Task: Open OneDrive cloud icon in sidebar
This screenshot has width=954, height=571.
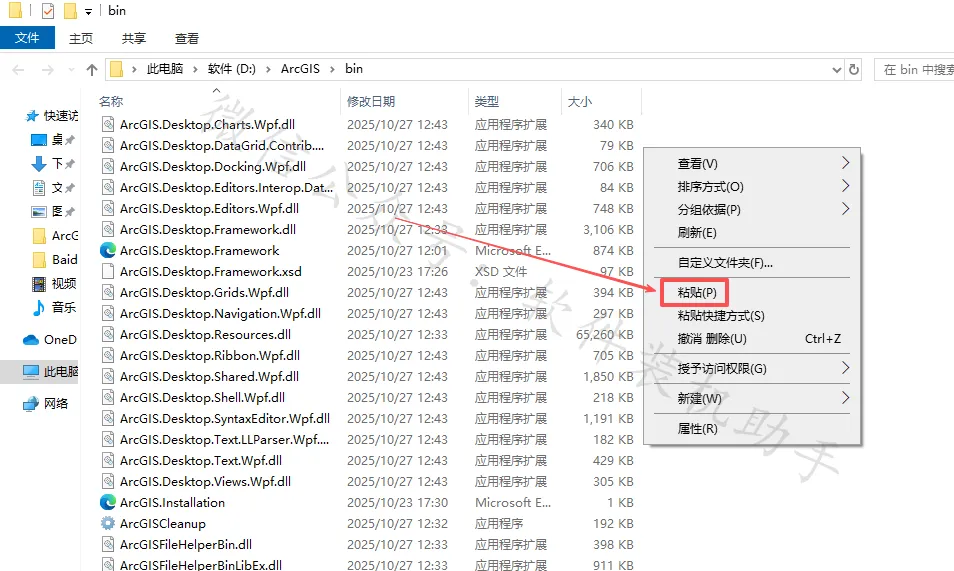Action: [x=31, y=340]
